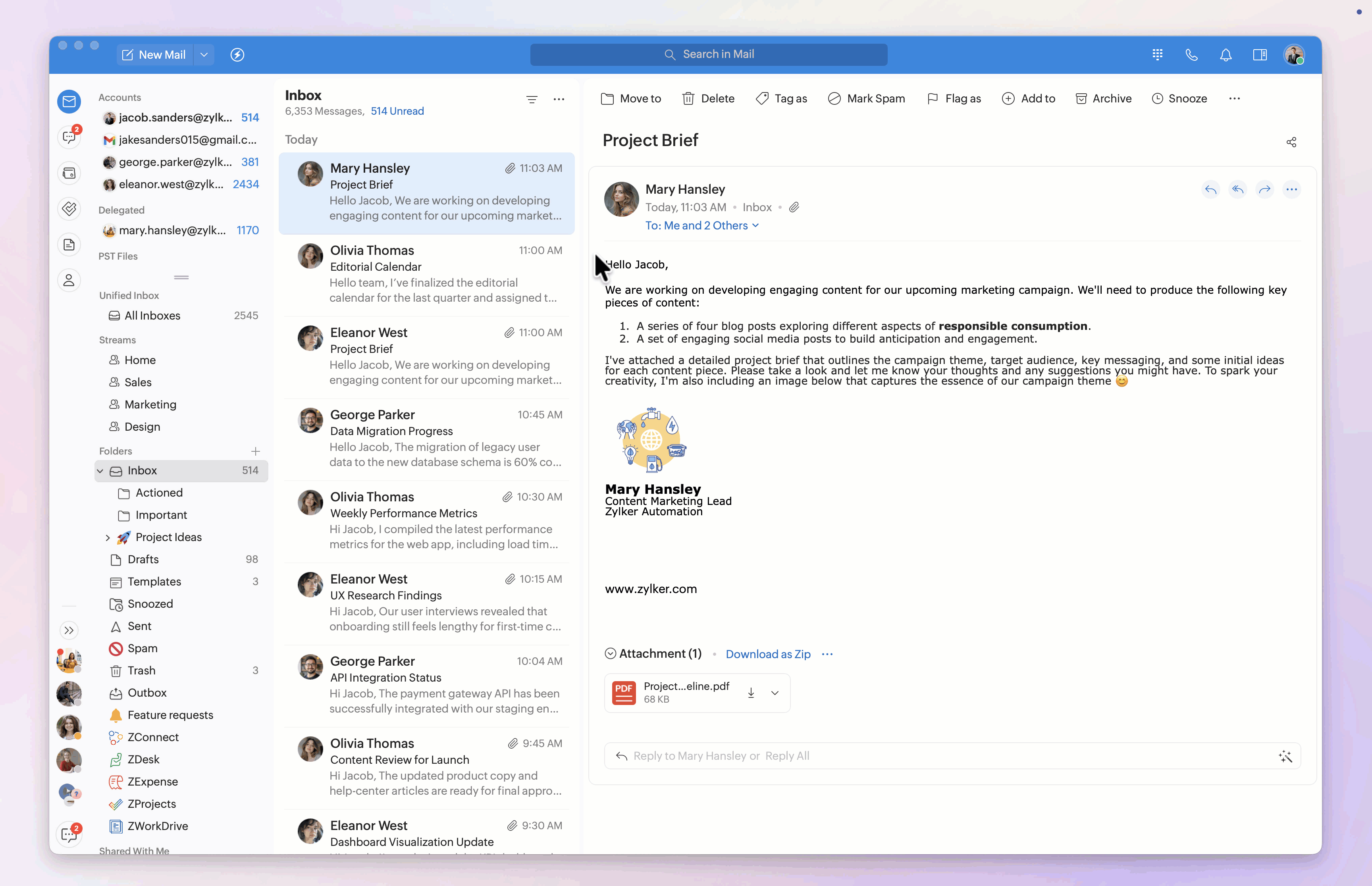
Task: Click the Forward arrow on Mary's email
Action: (x=1264, y=189)
